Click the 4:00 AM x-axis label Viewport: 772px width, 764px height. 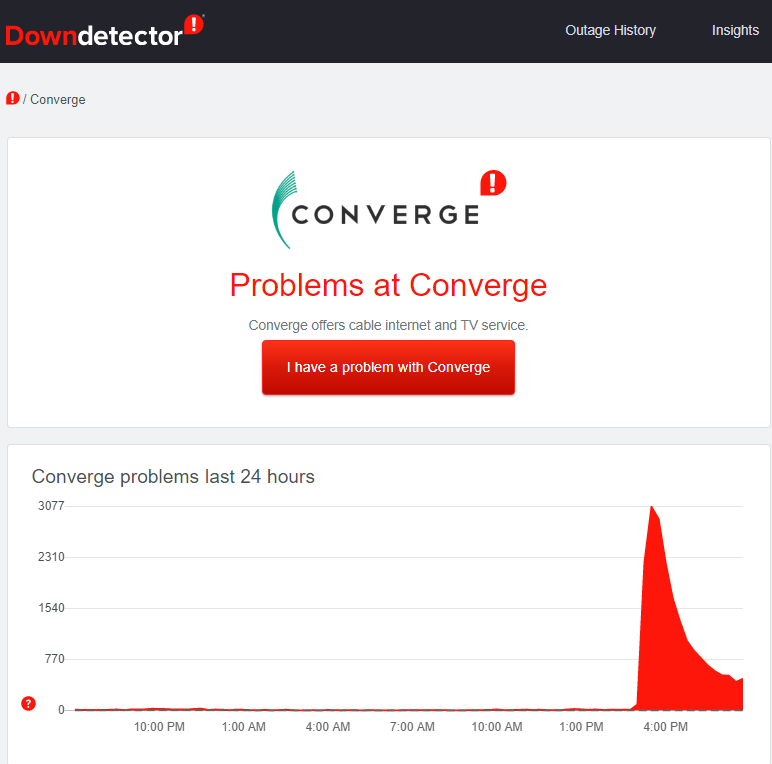tap(328, 727)
